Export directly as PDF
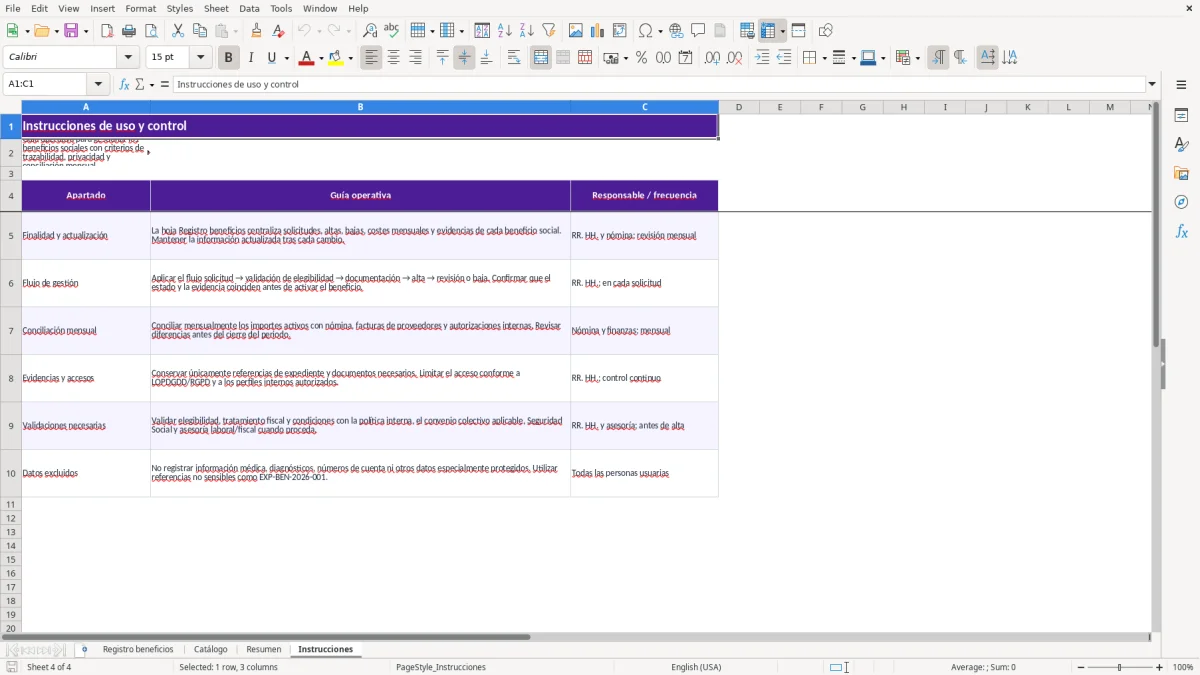The height and width of the screenshot is (675, 1200). coord(107,31)
